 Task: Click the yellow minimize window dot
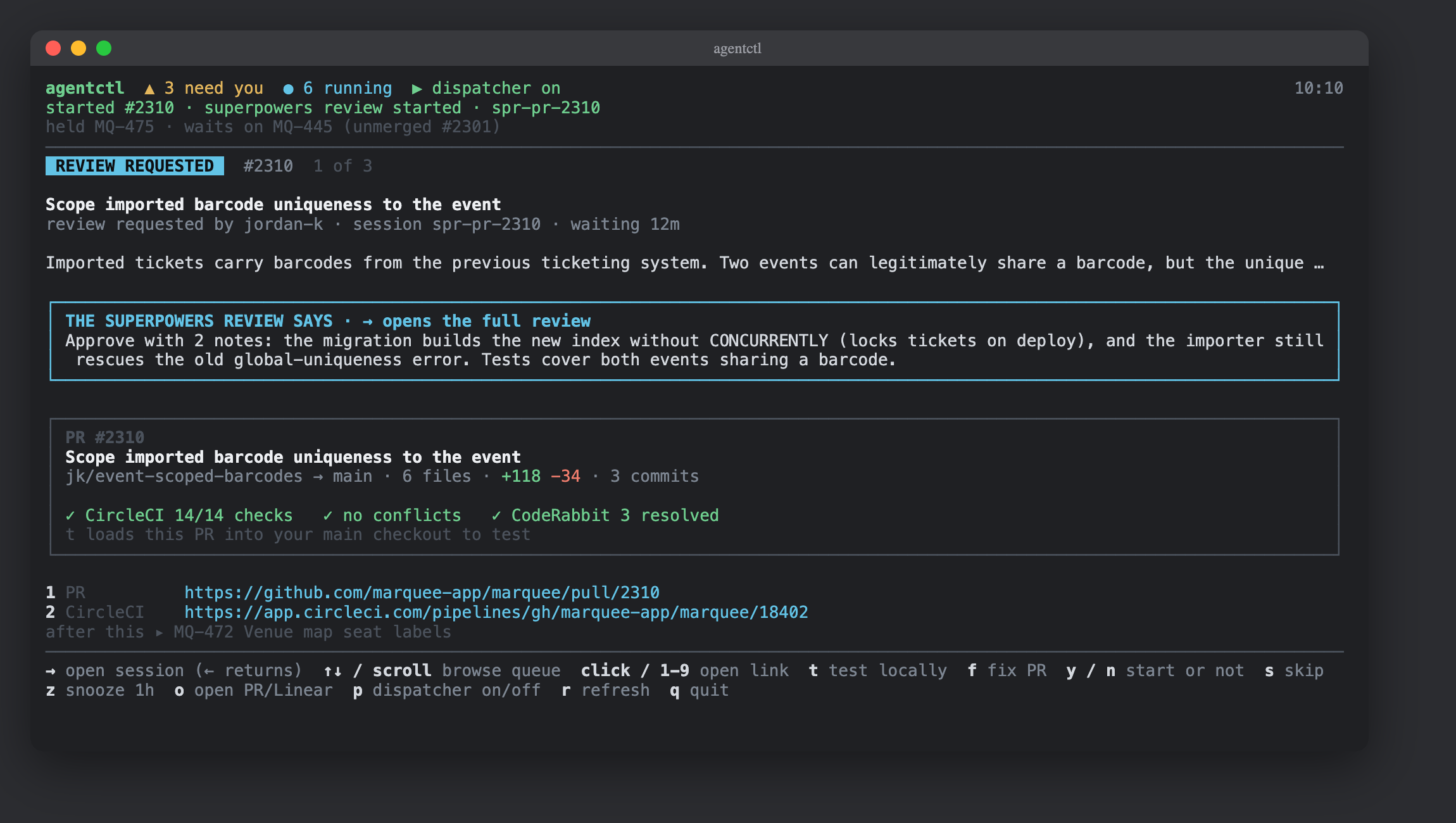tap(78, 48)
